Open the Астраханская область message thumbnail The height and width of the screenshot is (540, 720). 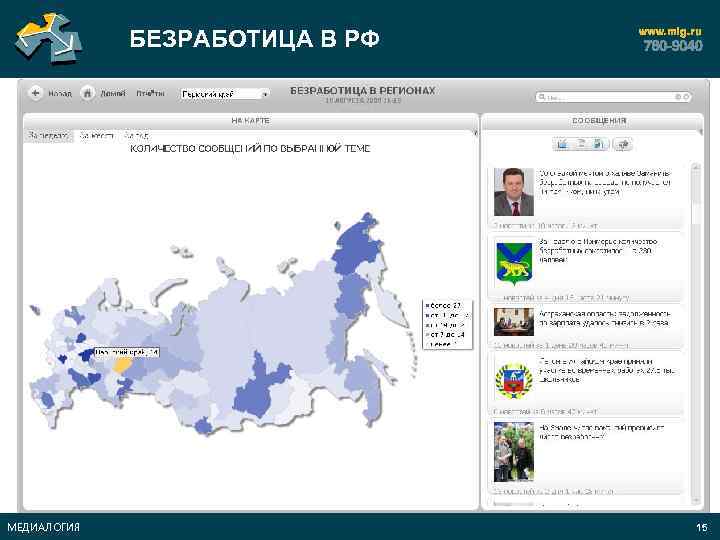pos(514,322)
